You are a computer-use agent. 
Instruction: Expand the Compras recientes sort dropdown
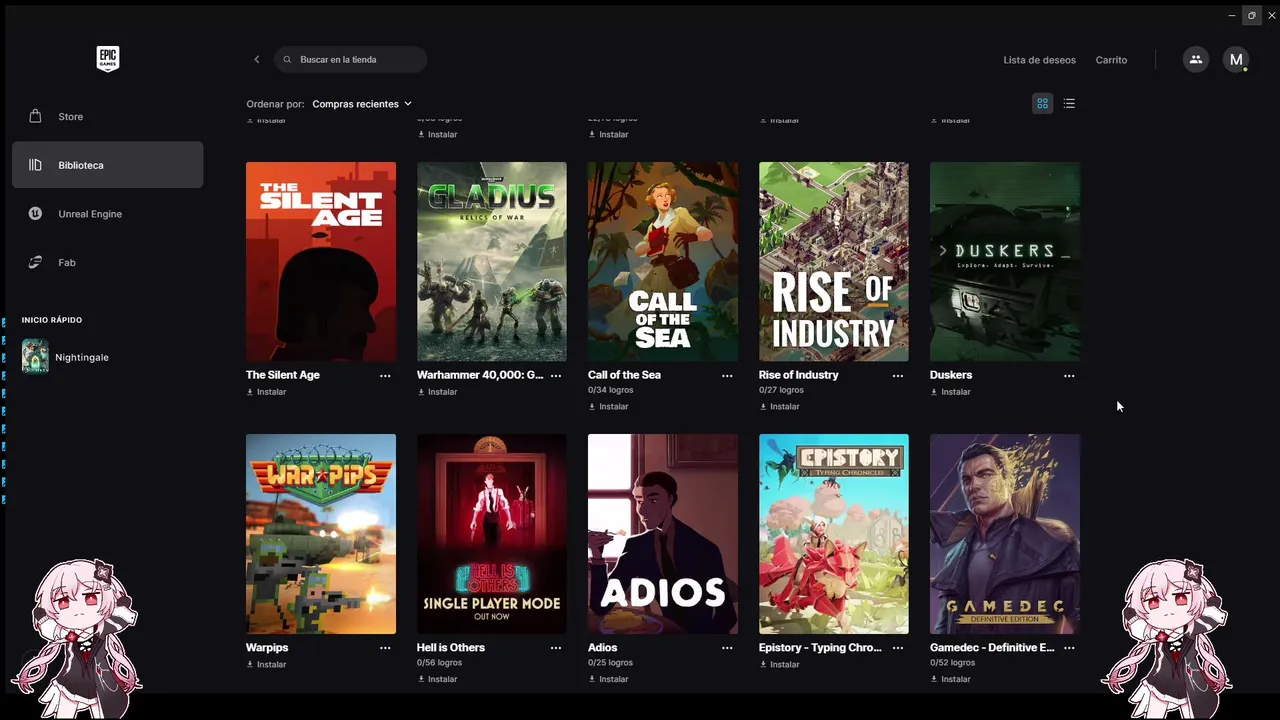pos(362,104)
